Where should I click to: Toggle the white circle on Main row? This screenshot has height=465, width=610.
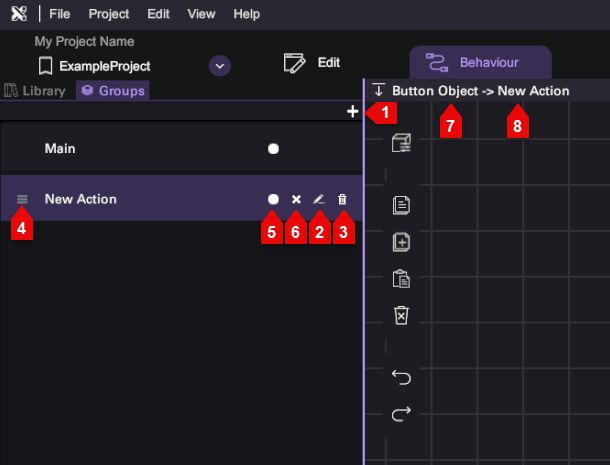pos(273,149)
